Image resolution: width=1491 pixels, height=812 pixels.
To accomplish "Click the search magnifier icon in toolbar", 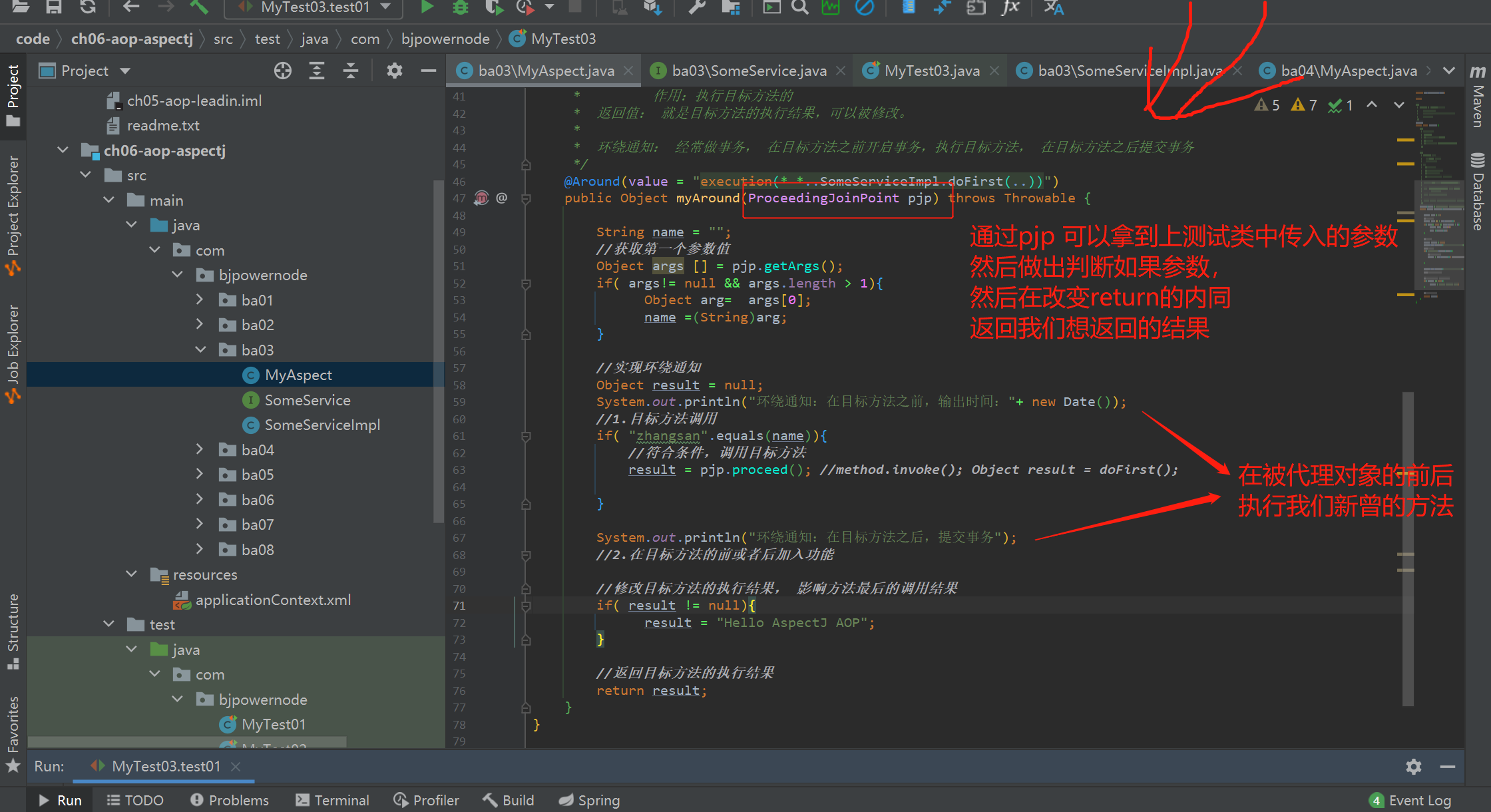I will pos(800,7).
